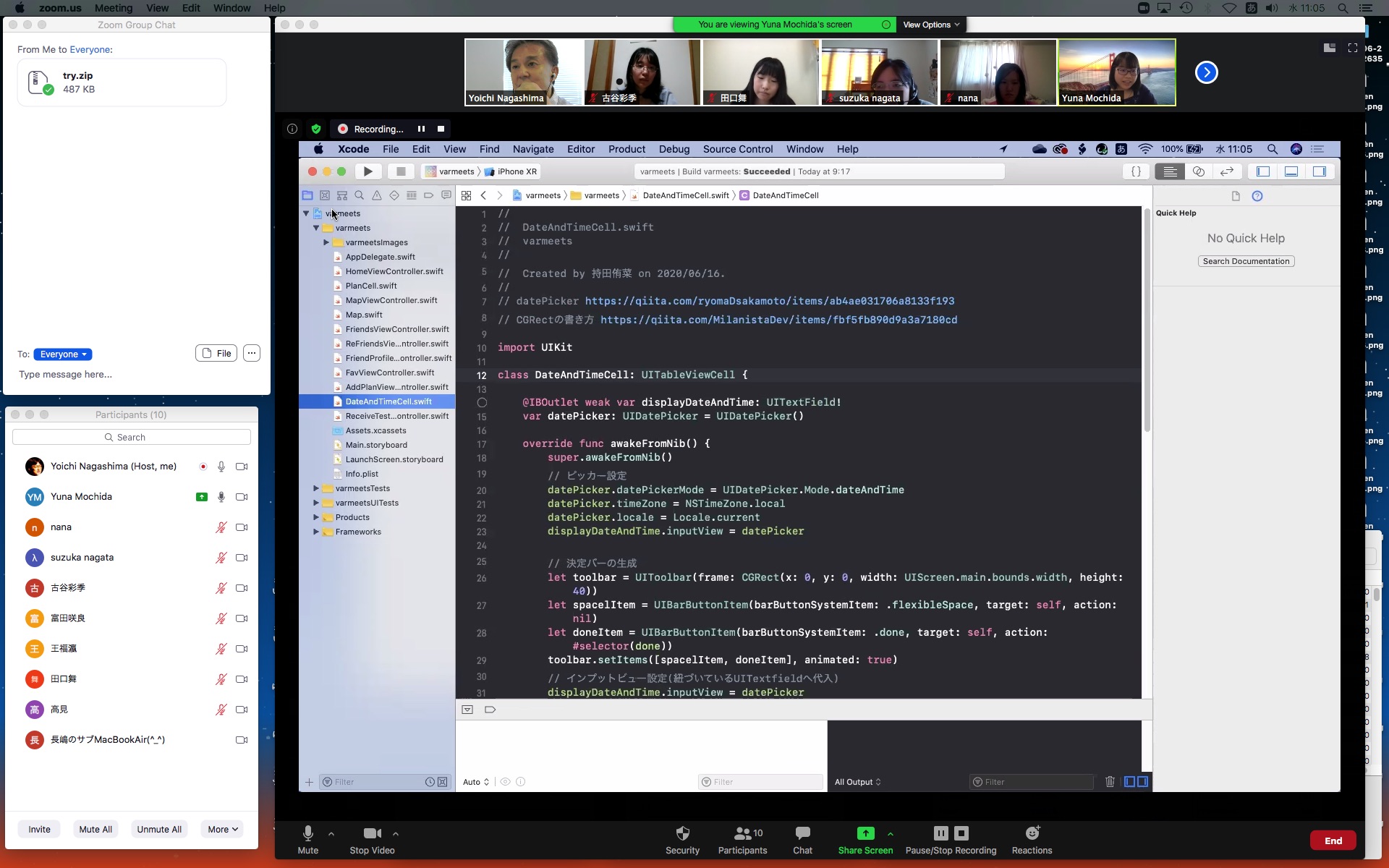Open Chat panel from the Zoom toolbar
Viewport: 1389px width, 868px height.
[x=802, y=833]
